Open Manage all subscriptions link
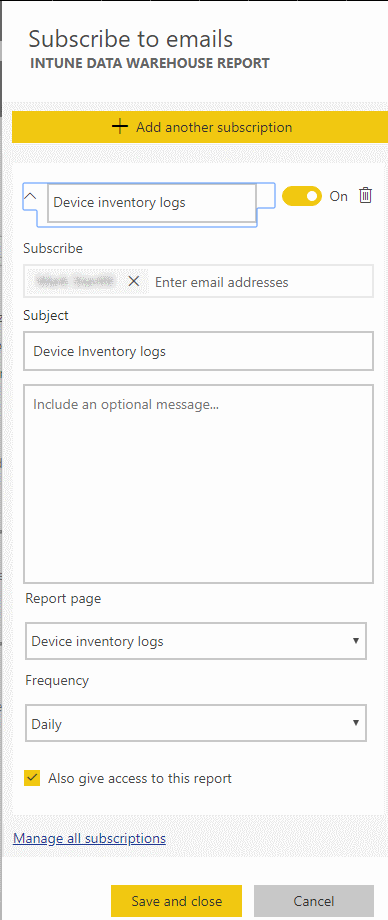The width and height of the screenshot is (388, 920). click(89, 838)
